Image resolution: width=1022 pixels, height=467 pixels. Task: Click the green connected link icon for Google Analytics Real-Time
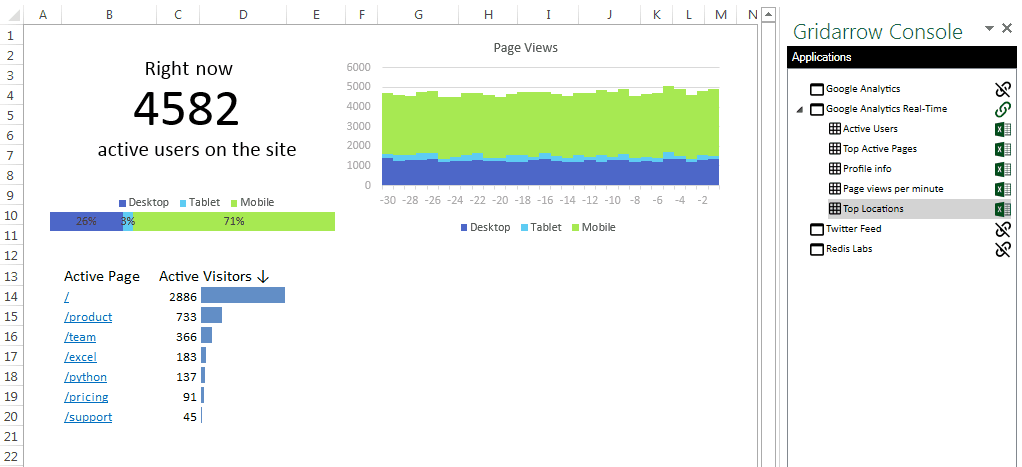1002,109
